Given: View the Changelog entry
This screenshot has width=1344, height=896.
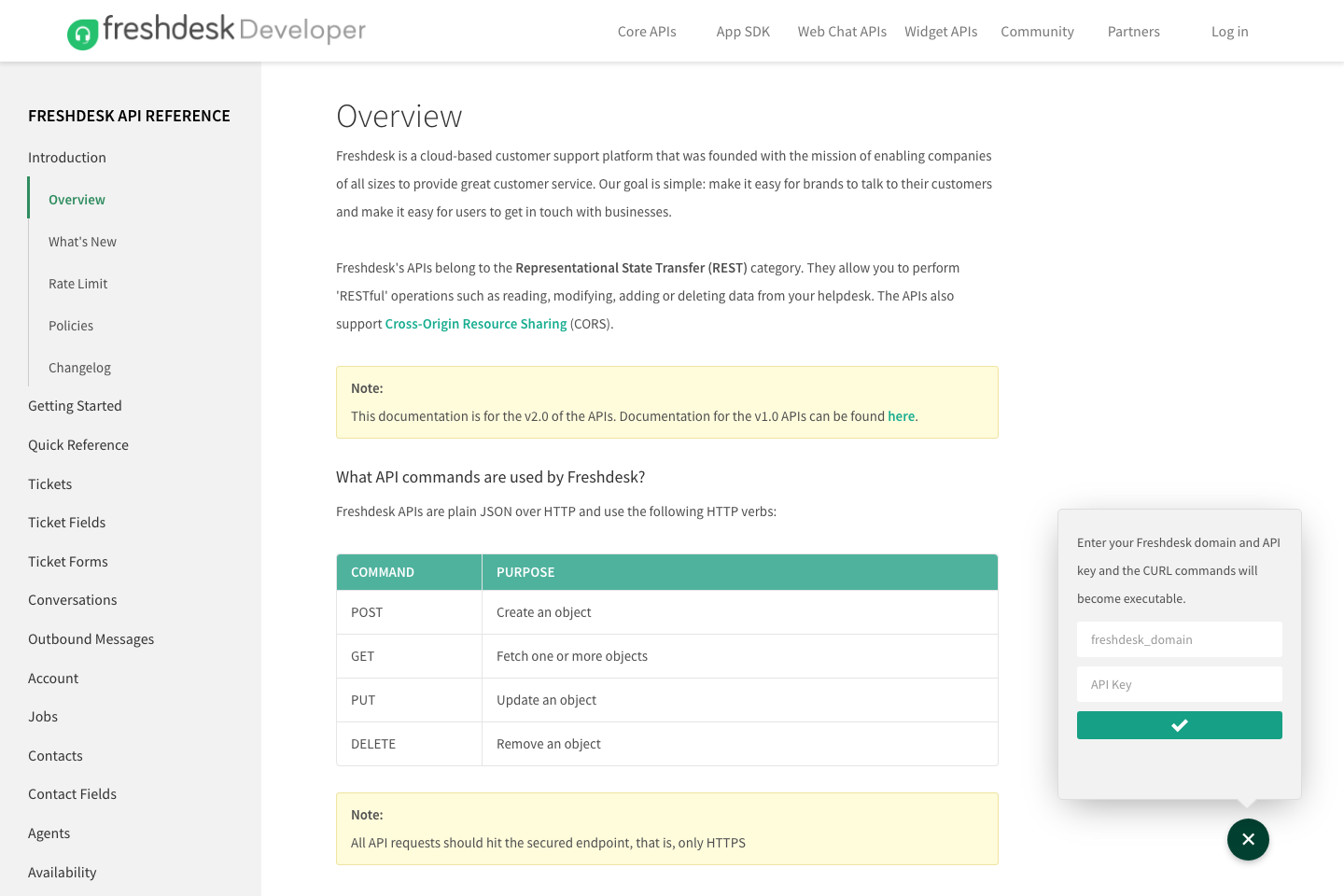Looking at the screenshot, I should 79,368.
